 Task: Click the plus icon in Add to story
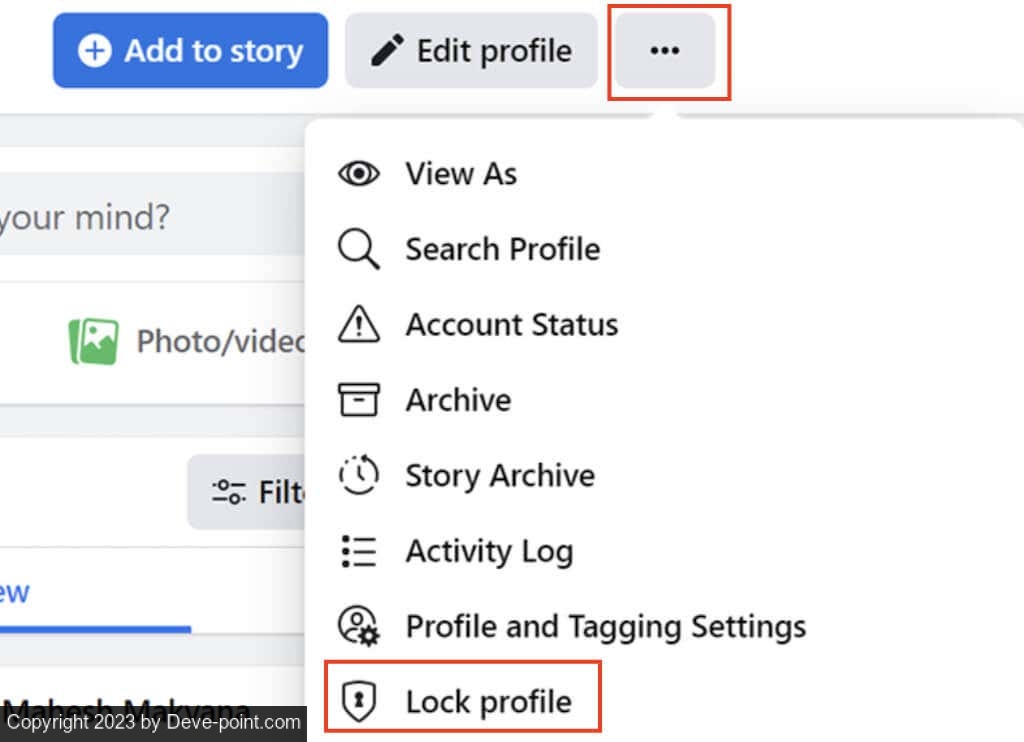(x=95, y=50)
